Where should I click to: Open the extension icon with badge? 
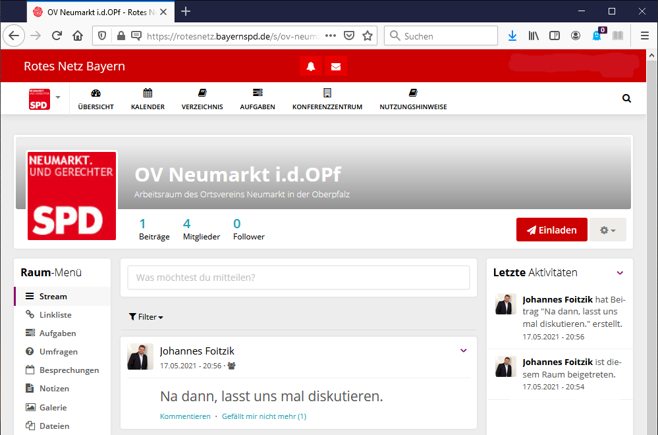point(598,35)
